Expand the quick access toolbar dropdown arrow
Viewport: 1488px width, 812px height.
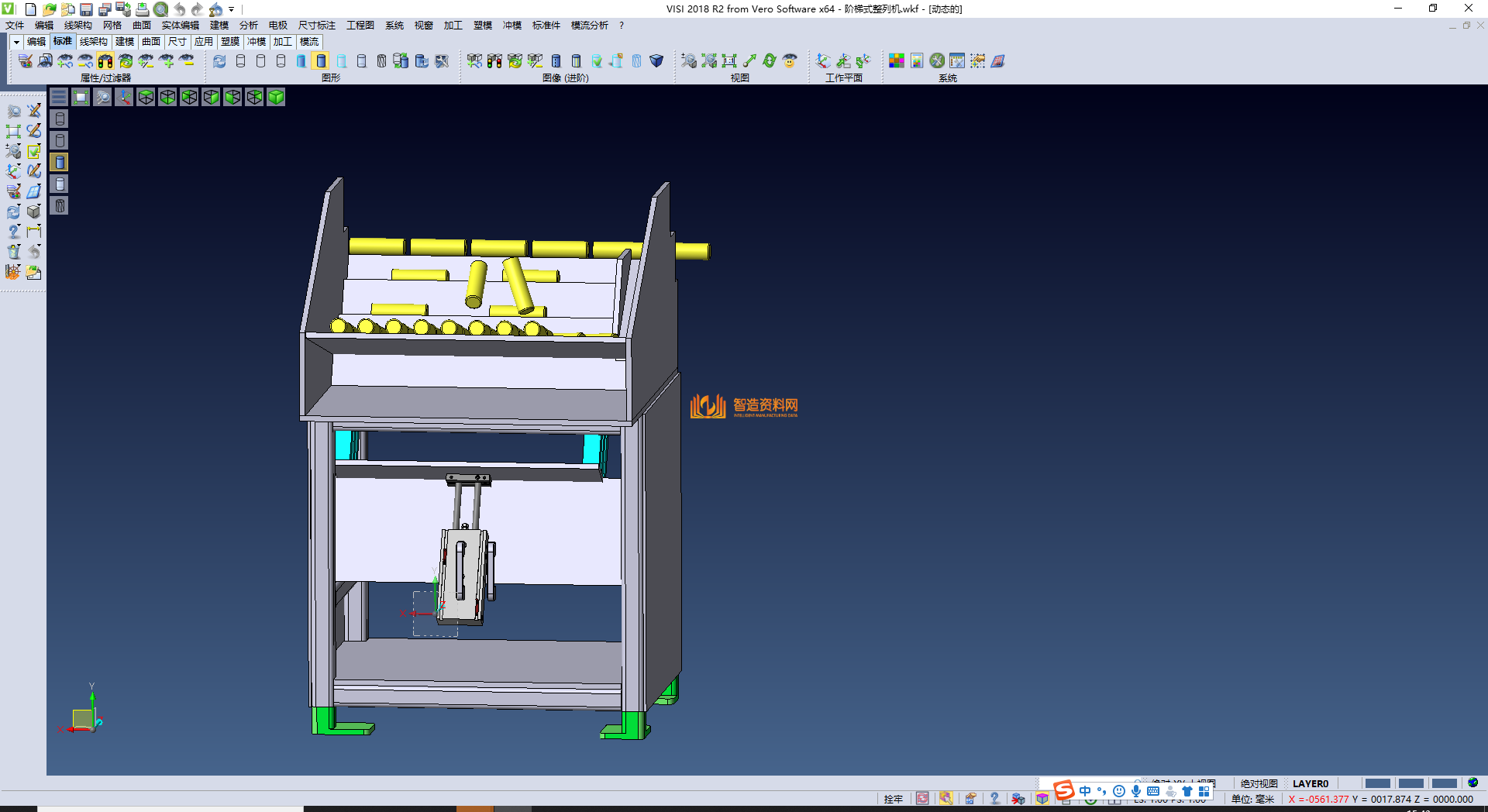click(232, 9)
